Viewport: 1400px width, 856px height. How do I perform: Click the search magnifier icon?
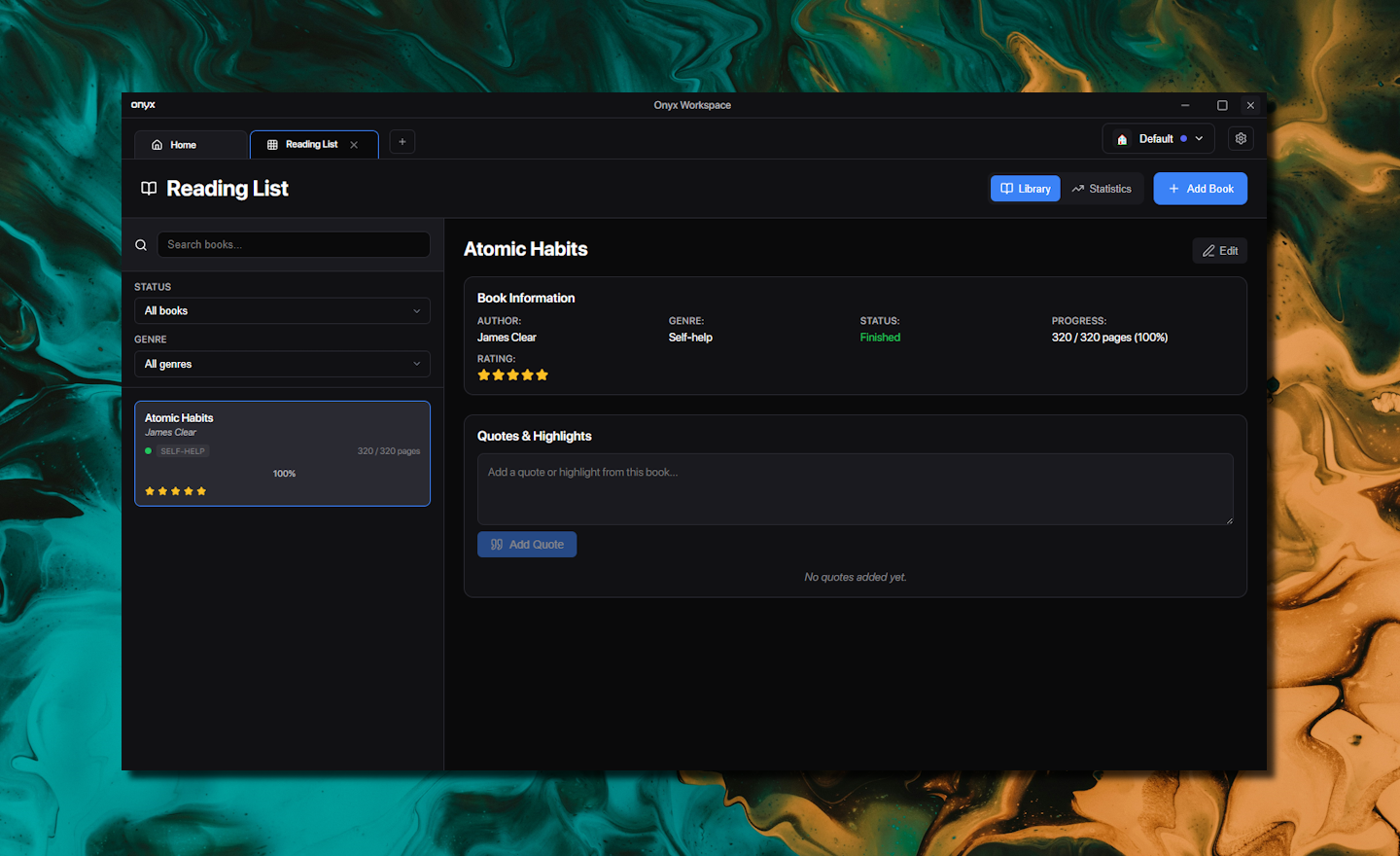point(141,245)
